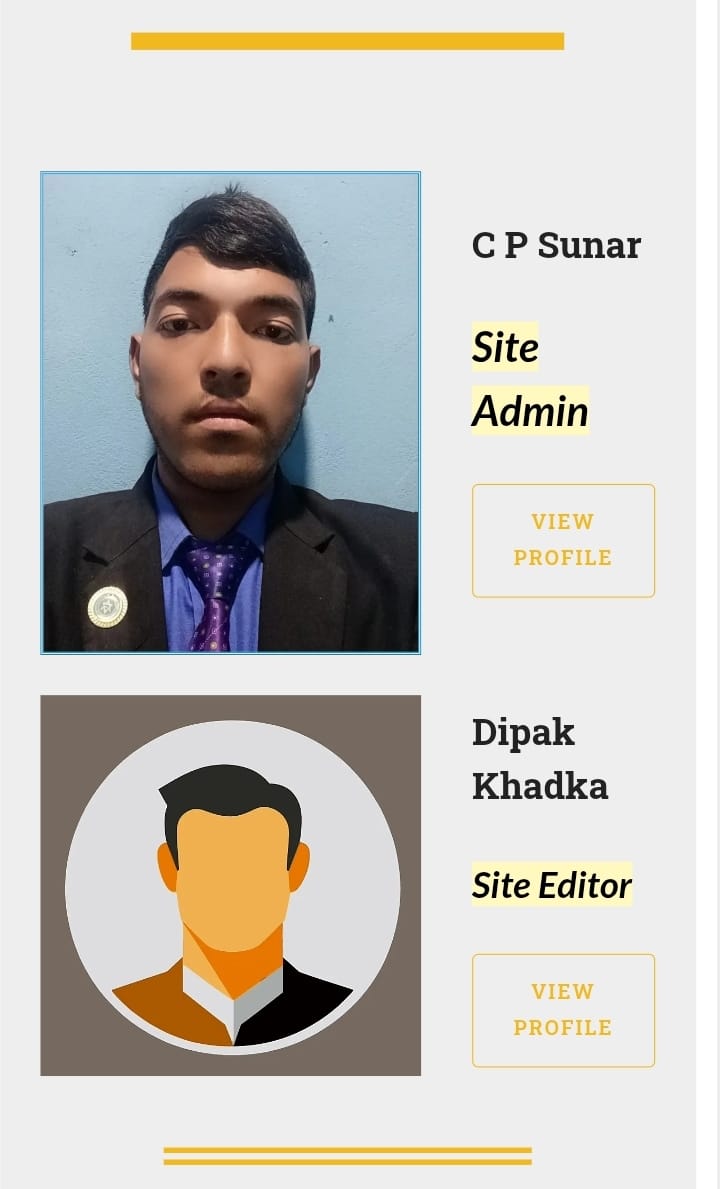Click the C P Sunar name heading
Image resolution: width=720 pixels, height=1189 pixels.
556,246
